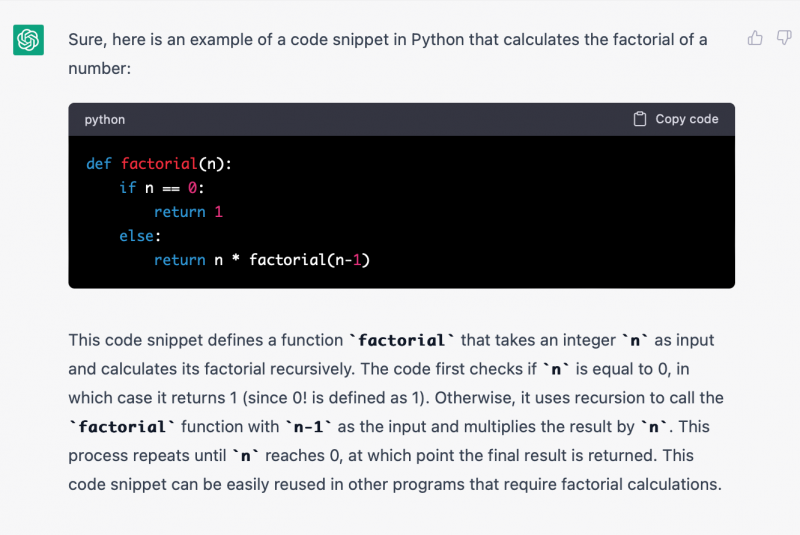This screenshot has height=535, width=800.
Task: Give the response a thumbs down
Action: [x=784, y=38]
